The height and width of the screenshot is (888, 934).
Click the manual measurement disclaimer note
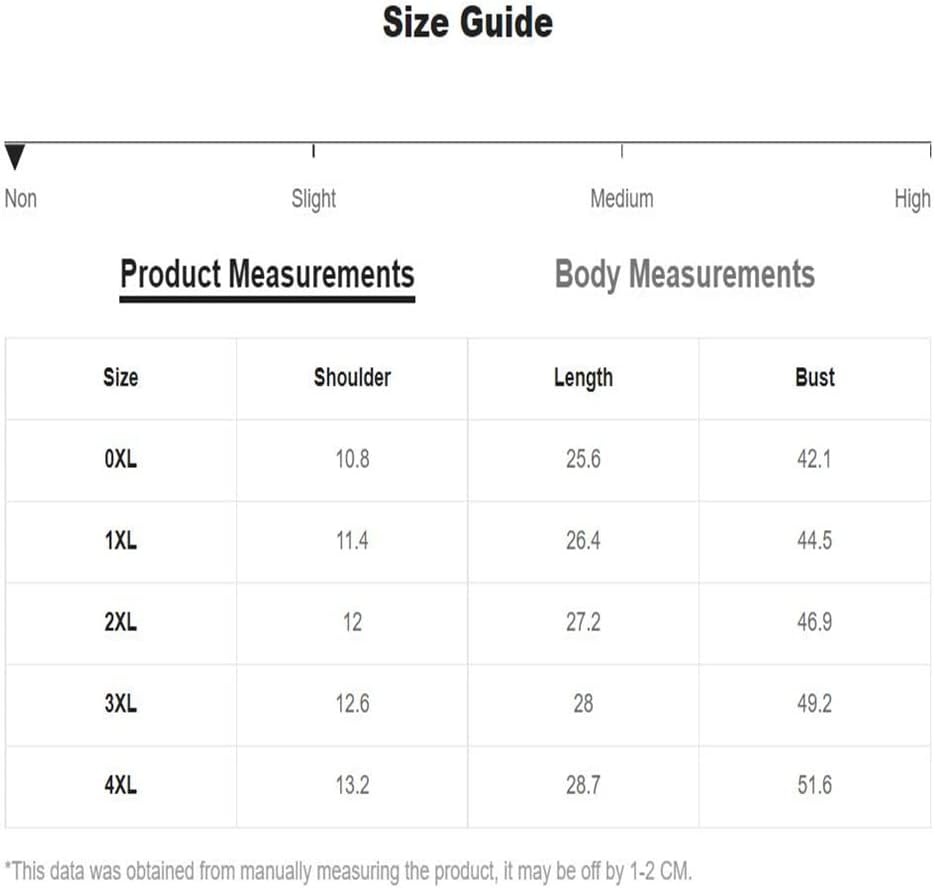[348, 868]
